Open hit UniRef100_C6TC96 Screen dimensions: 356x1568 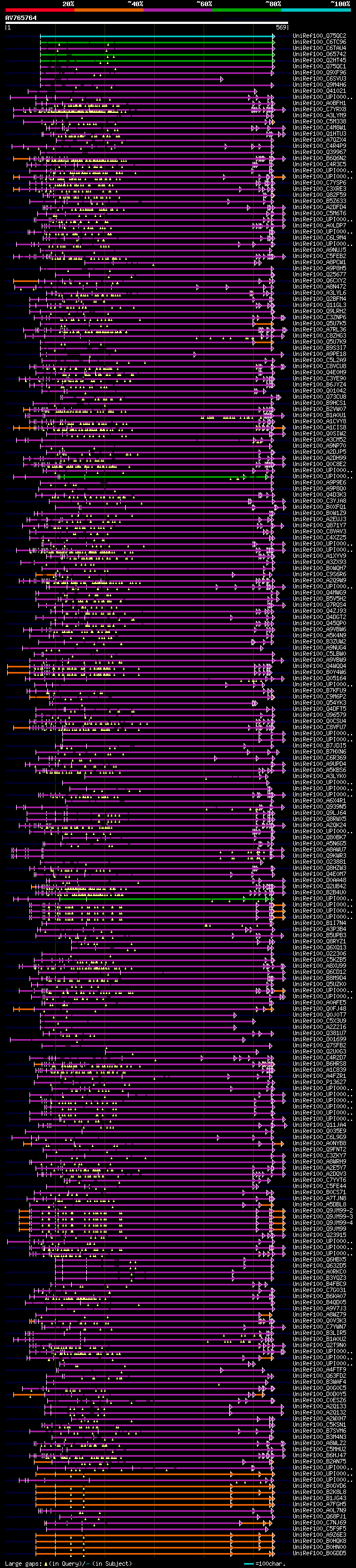click(319, 42)
